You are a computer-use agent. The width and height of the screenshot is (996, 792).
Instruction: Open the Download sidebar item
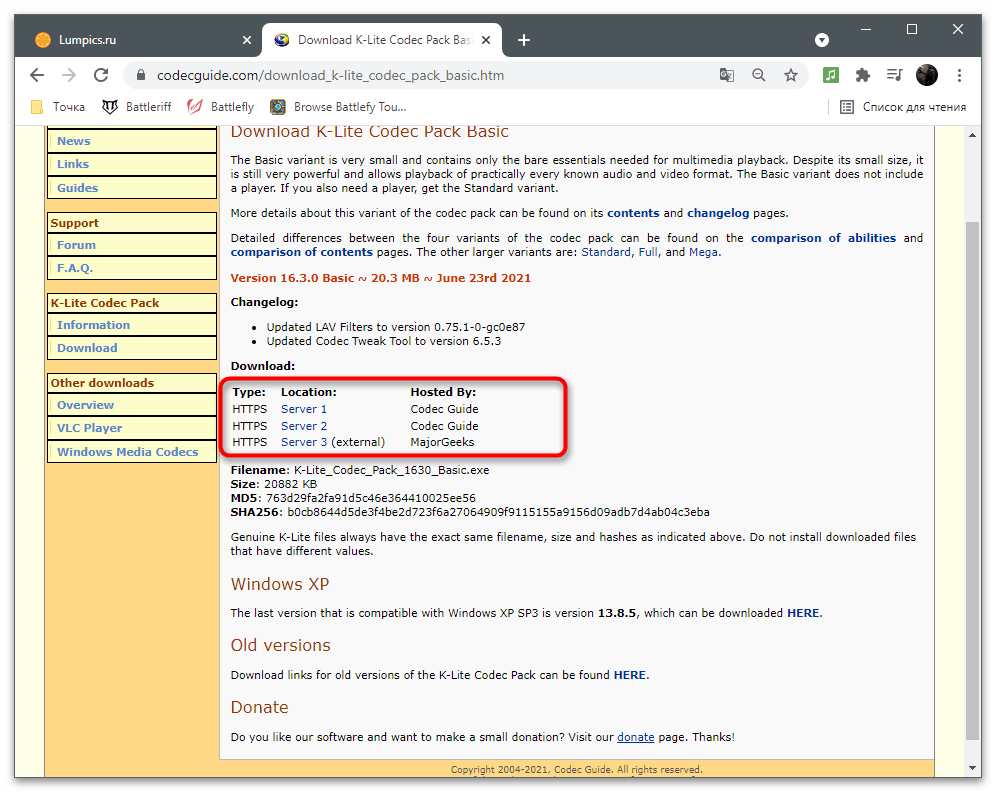[x=131, y=348]
